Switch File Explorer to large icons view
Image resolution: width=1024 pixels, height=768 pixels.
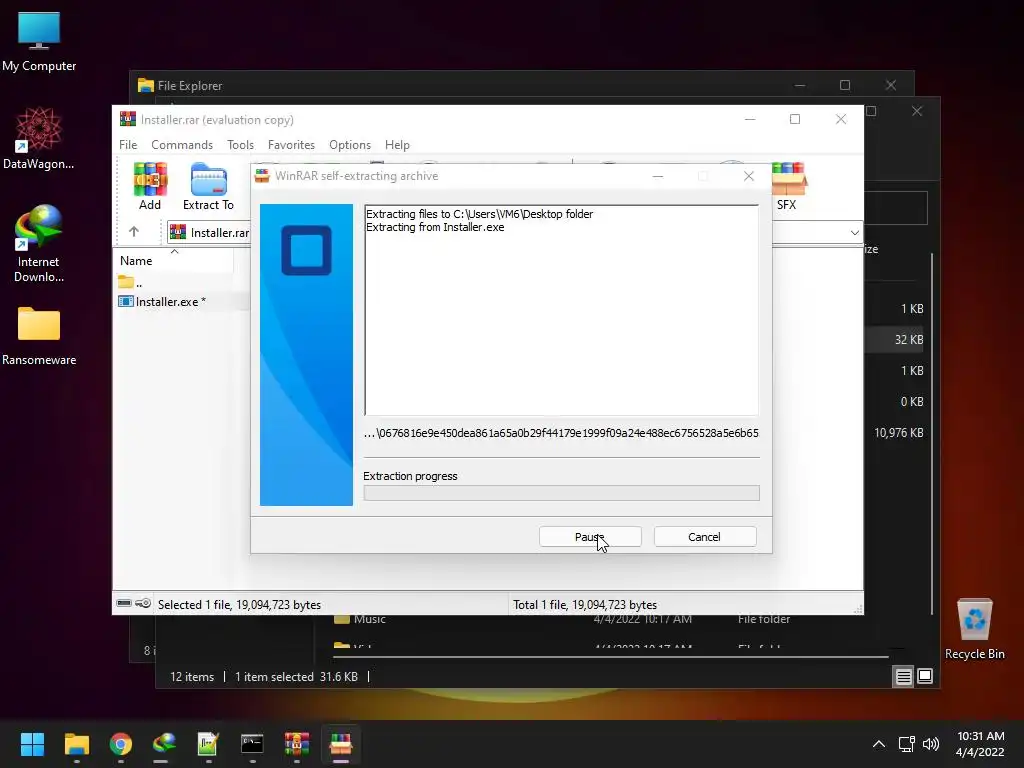pos(925,676)
